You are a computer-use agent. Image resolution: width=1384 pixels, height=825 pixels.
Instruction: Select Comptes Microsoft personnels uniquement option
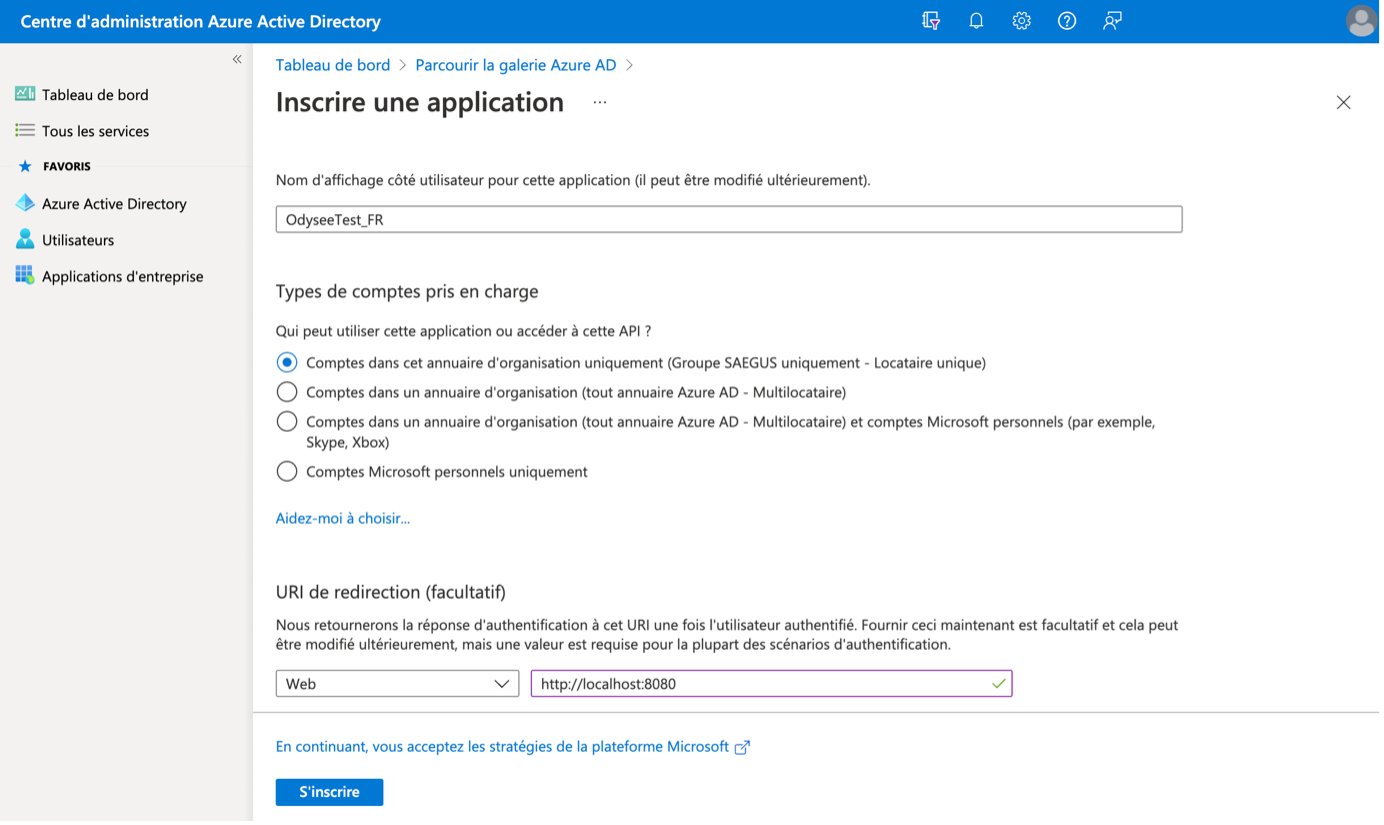click(x=288, y=472)
